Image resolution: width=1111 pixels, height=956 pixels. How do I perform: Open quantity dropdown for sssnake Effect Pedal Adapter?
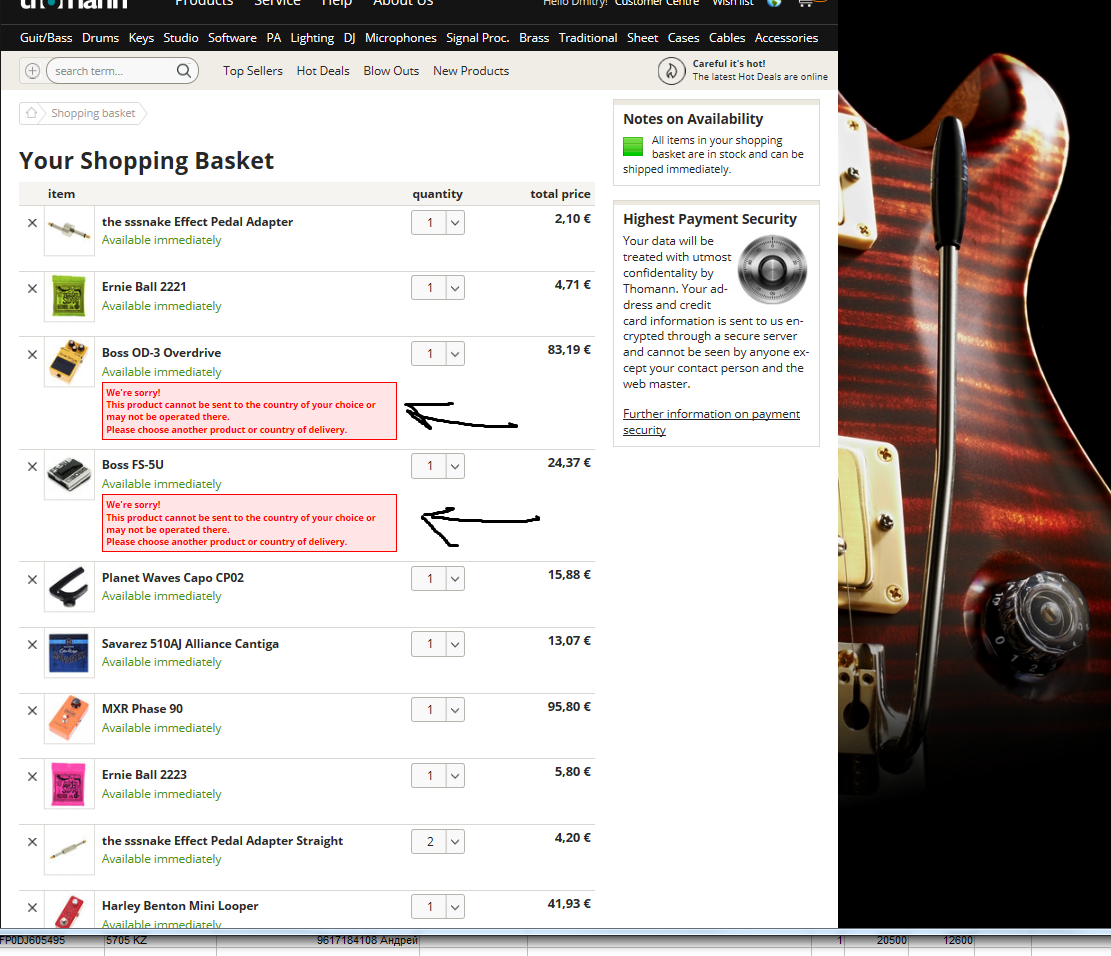[x=455, y=223]
